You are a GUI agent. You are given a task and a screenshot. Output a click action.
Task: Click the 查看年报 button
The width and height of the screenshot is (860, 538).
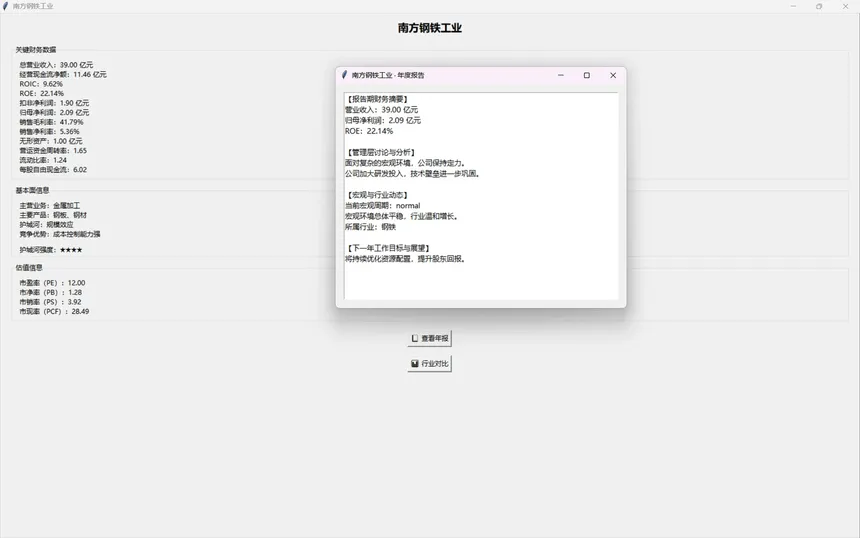[x=429, y=338]
